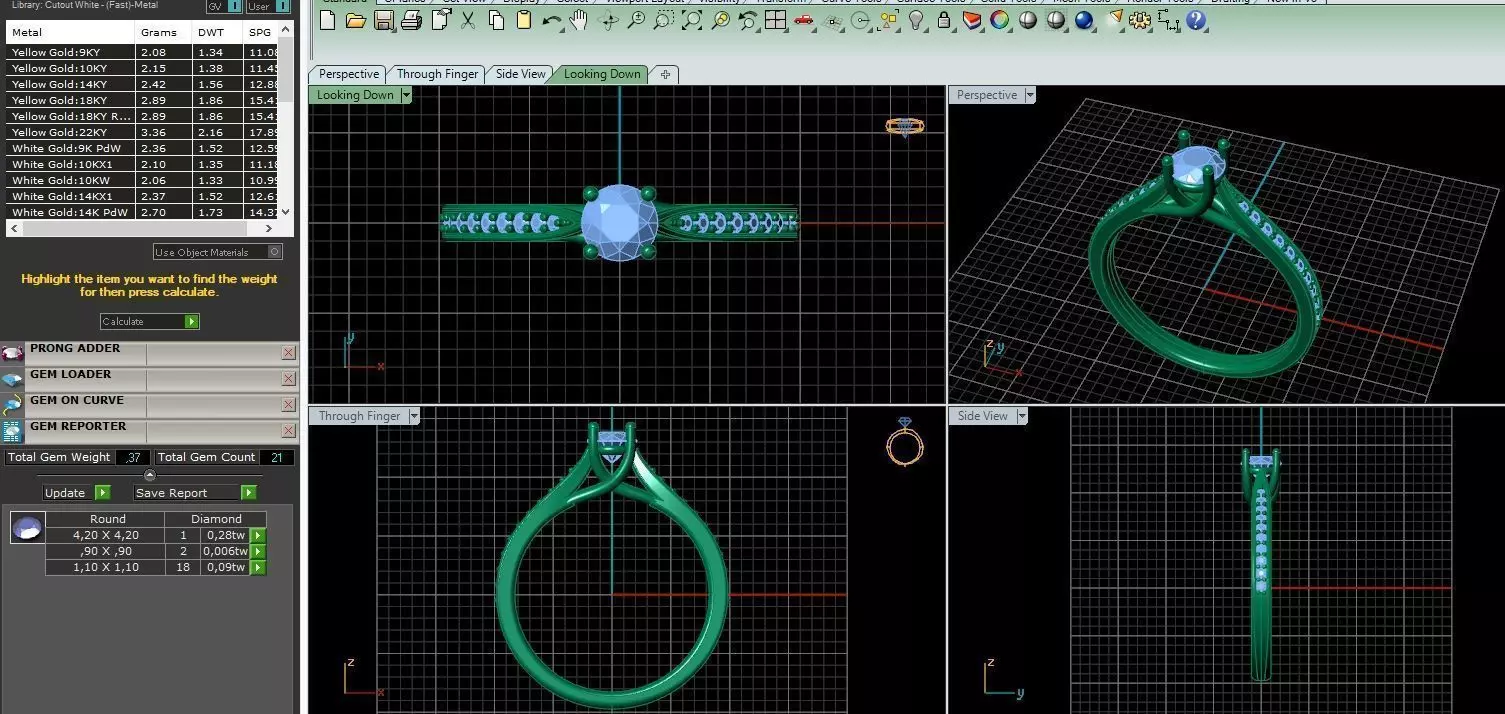Viewport: 1505px width, 714px height.
Task: Collapse gem report with circular arrow
Action: pos(150,475)
